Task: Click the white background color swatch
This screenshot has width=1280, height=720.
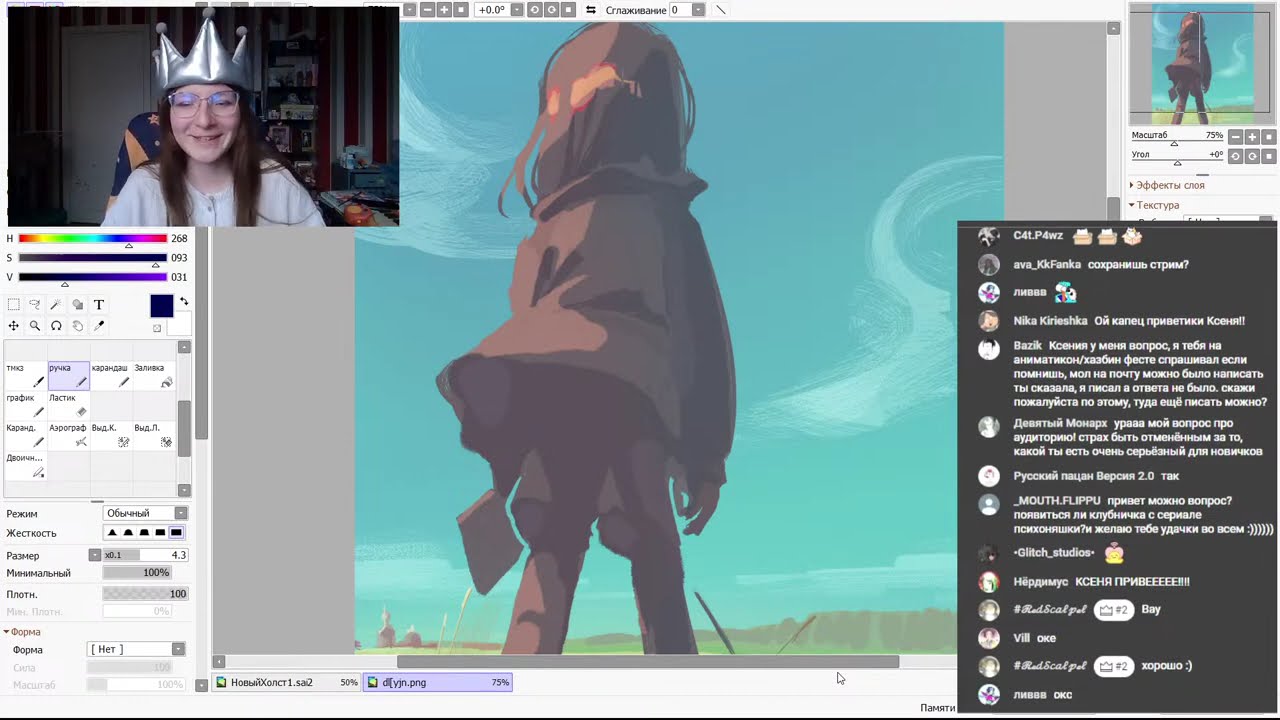Action: (x=181, y=326)
